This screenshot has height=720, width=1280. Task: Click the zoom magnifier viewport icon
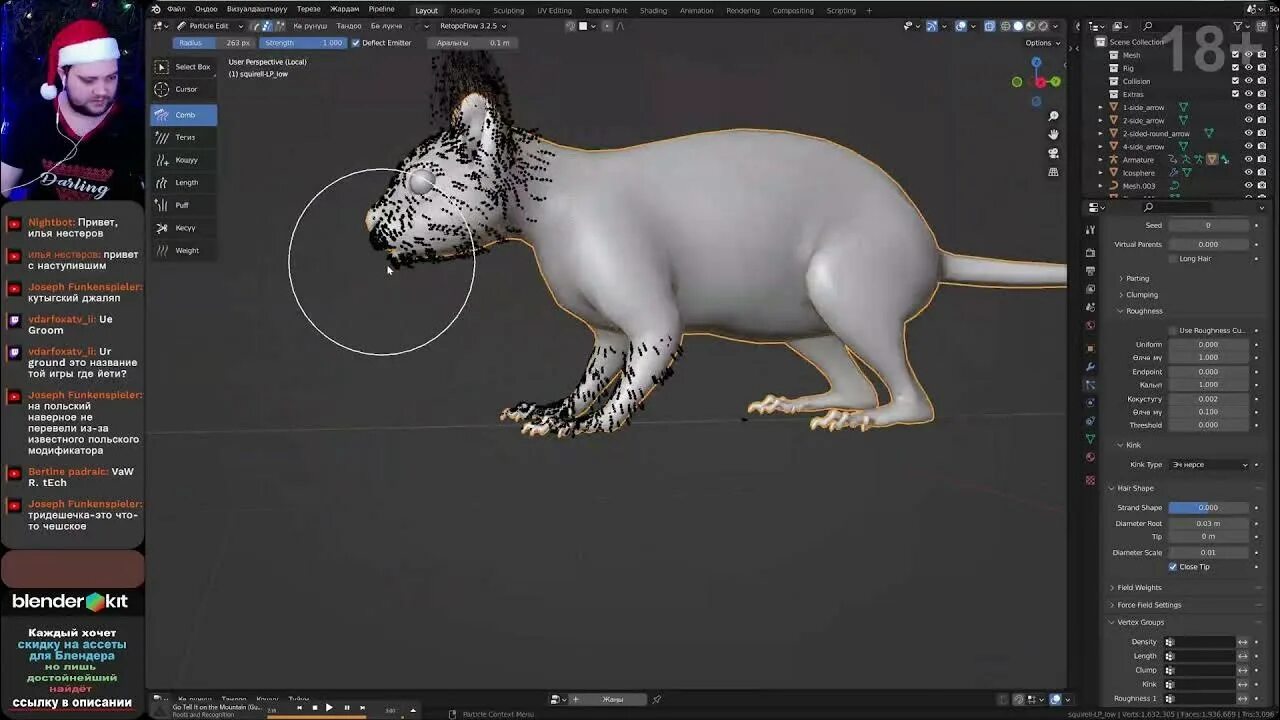tap(1053, 117)
